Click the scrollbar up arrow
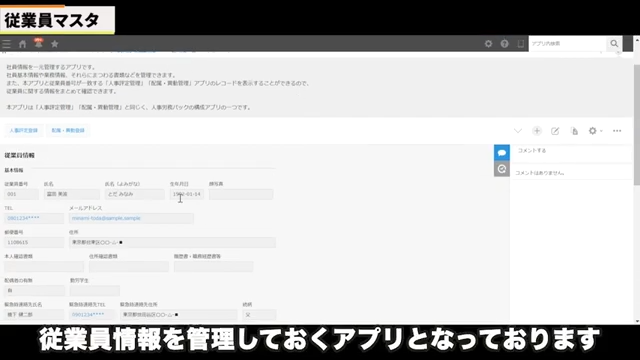 pos(637,40)
